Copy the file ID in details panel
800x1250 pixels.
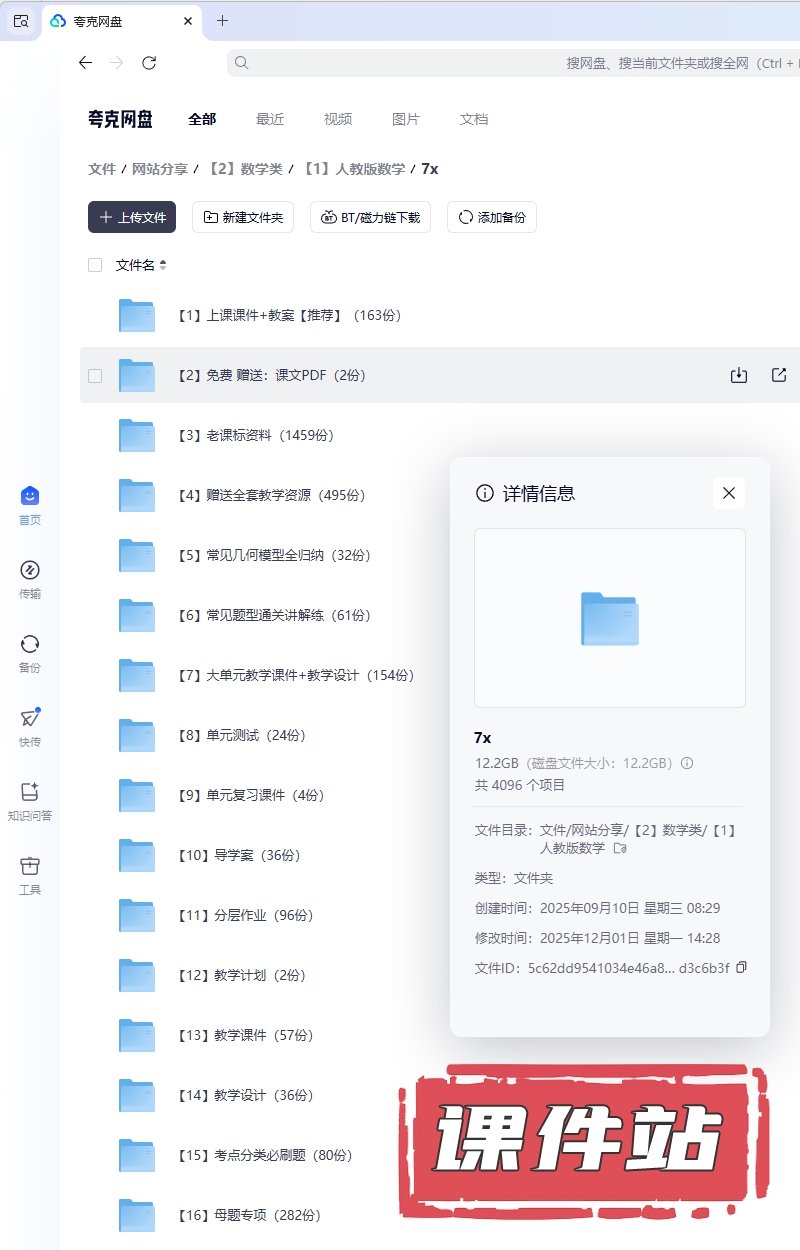pos(741,967)
